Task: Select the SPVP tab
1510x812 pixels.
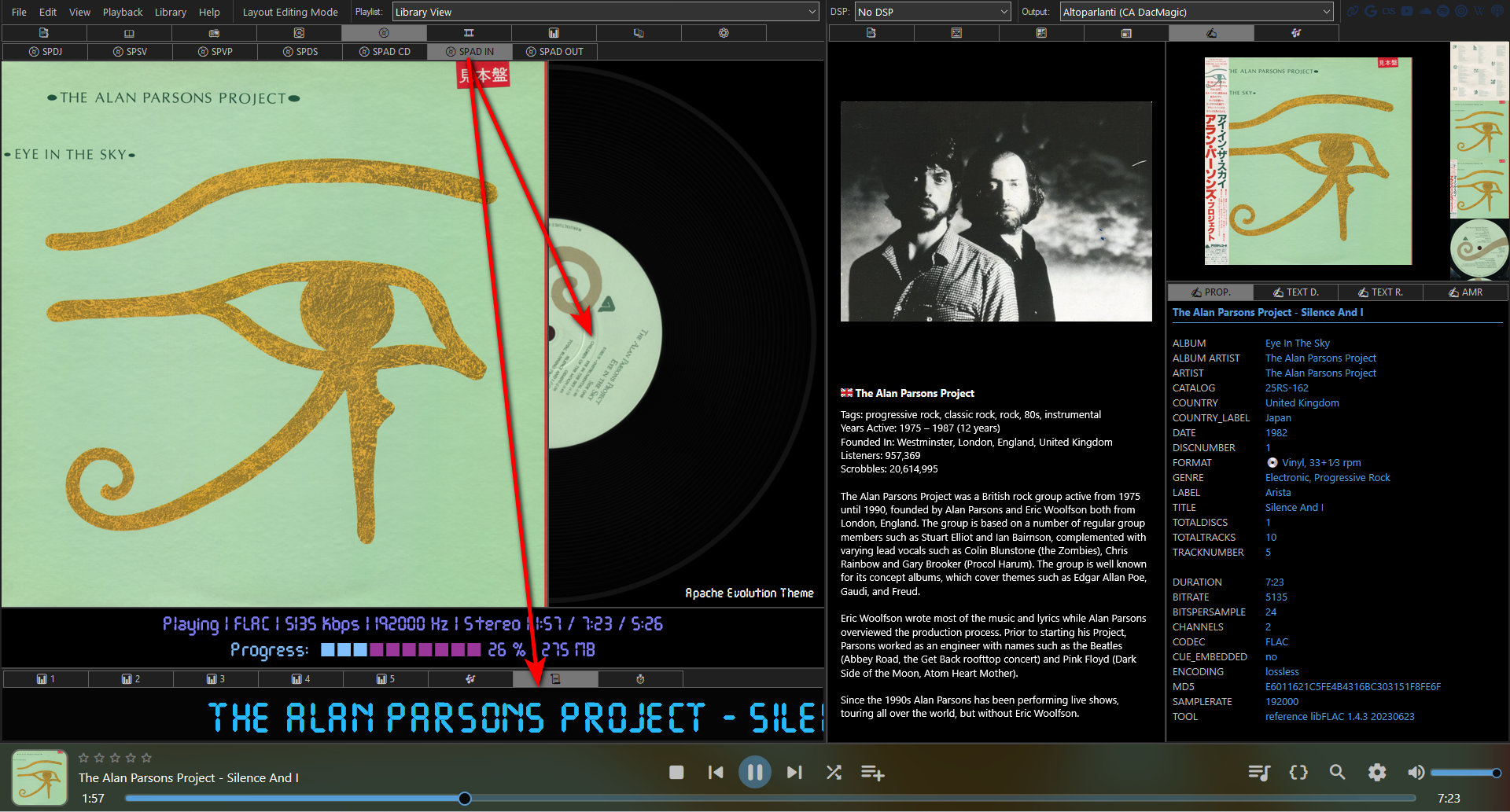Action: click(x=215, y=51)
